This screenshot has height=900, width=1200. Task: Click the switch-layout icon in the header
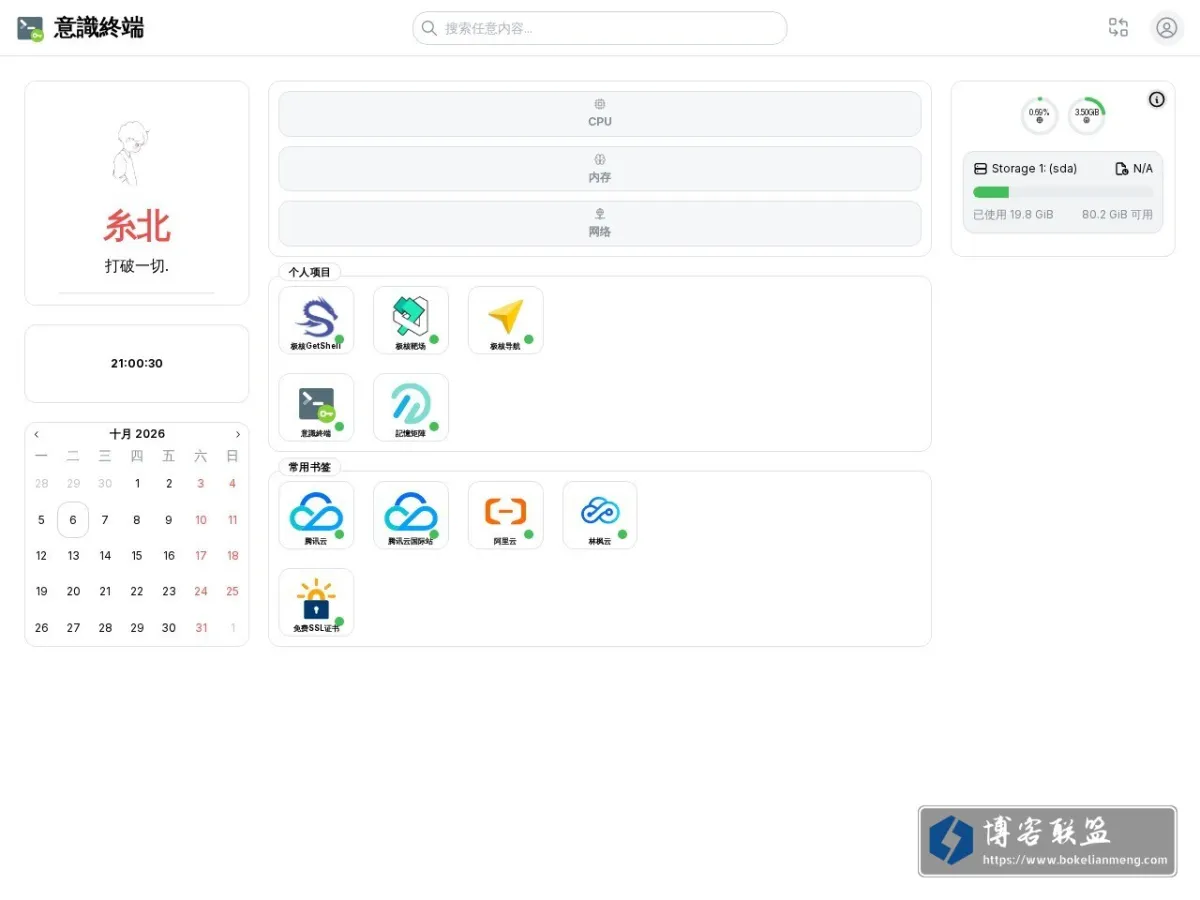[1118, 28]
